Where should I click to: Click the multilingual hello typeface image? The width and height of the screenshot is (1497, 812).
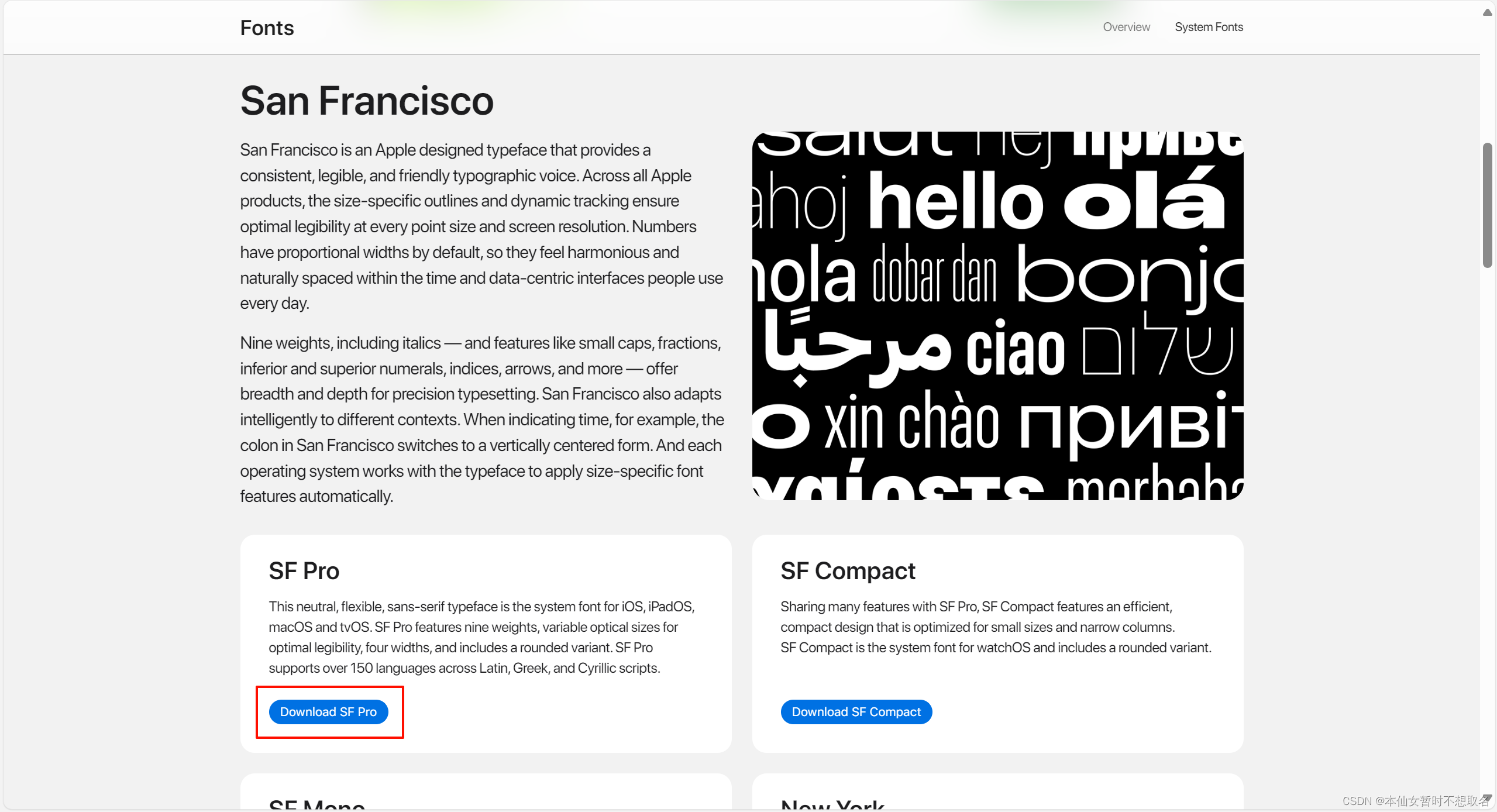pos(997,316)
